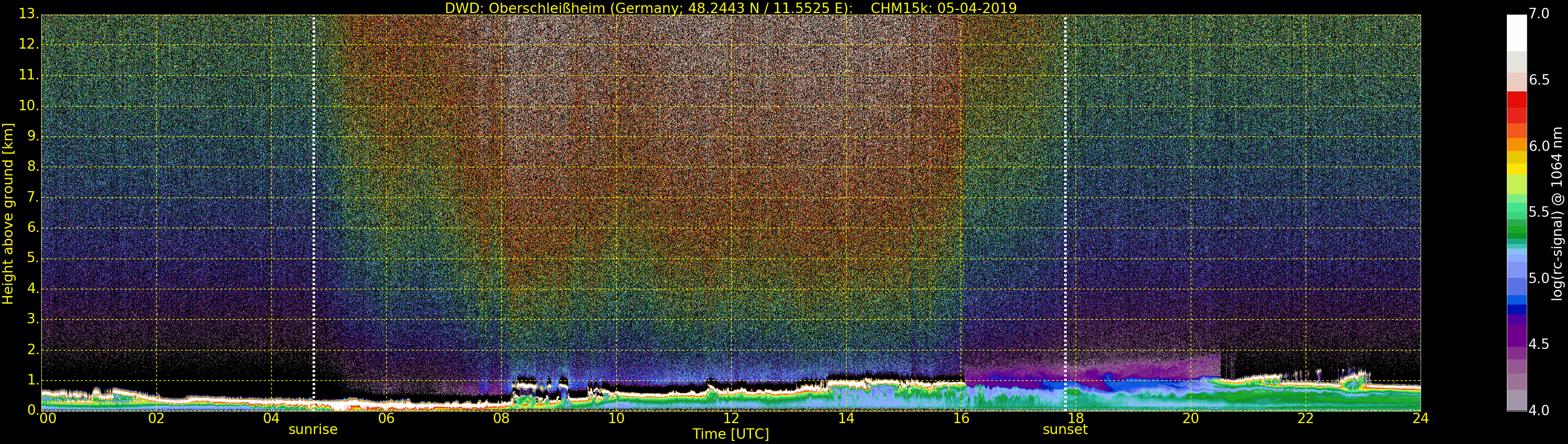The width and height of the screenshot is (1568, 444).
Task: Pick the white top segment of the colorbar
Action: click(x=1516, y=33)
